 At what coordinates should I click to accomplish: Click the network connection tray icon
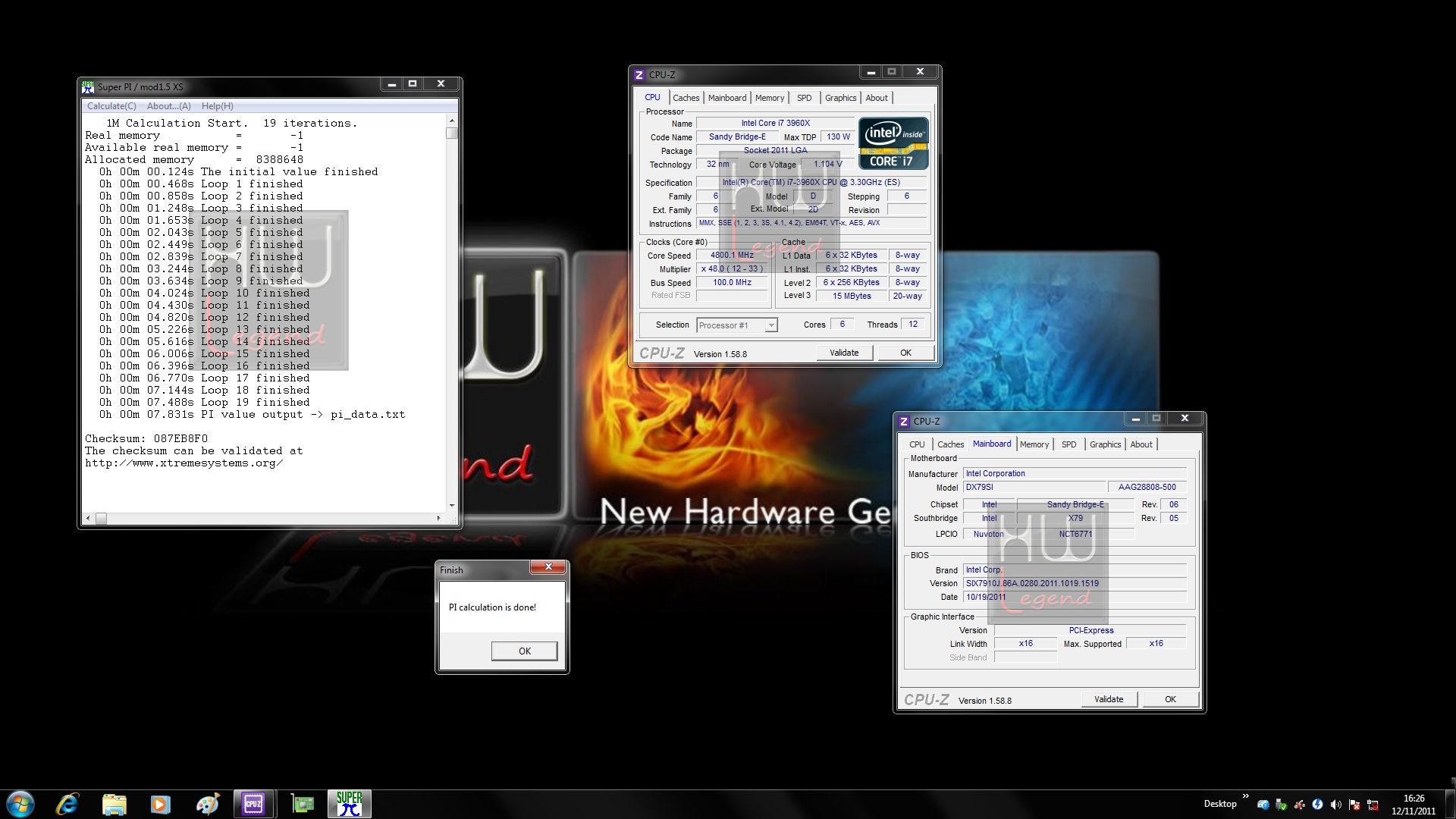point(1372,805)
